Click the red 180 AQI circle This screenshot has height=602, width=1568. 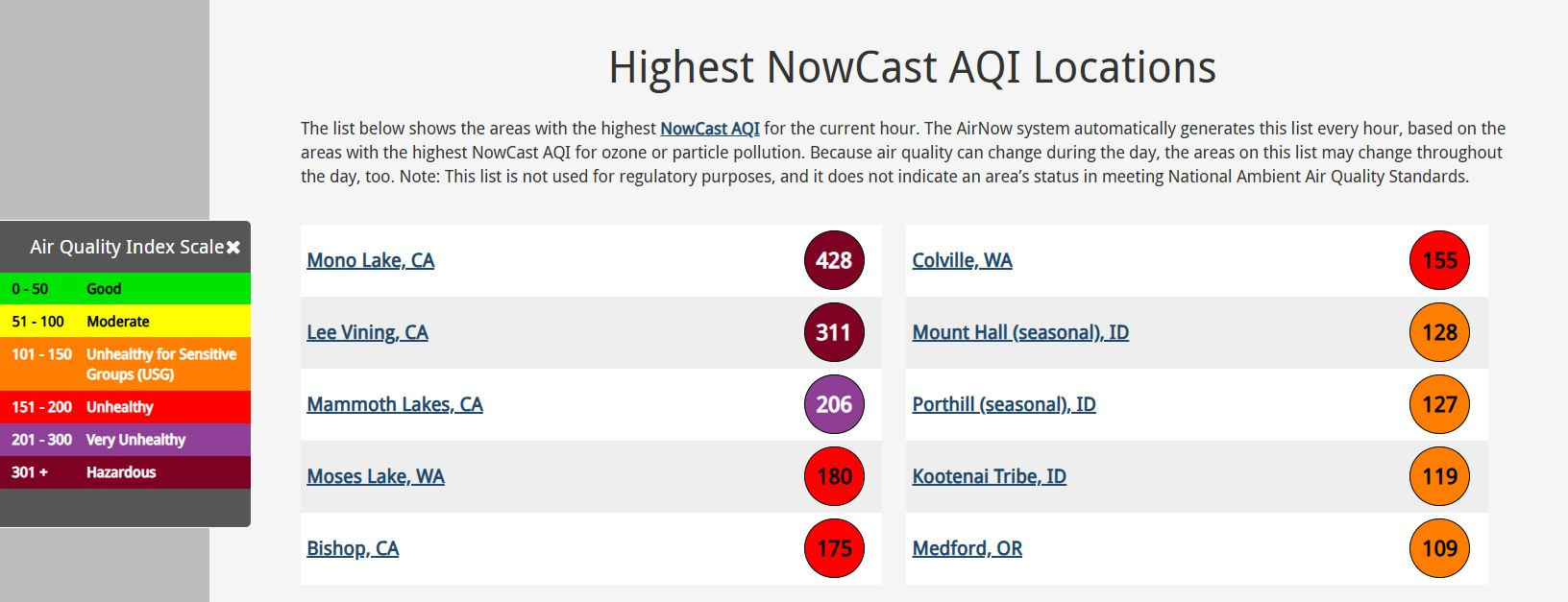coord(834,476)
